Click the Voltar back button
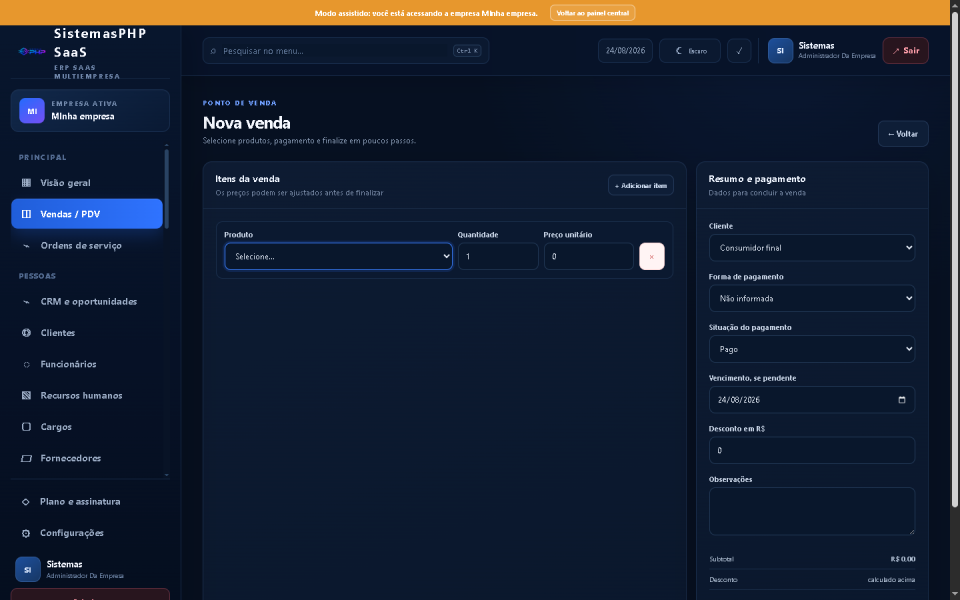The height and width of the screenshot is (600, 960). (903, 134)
